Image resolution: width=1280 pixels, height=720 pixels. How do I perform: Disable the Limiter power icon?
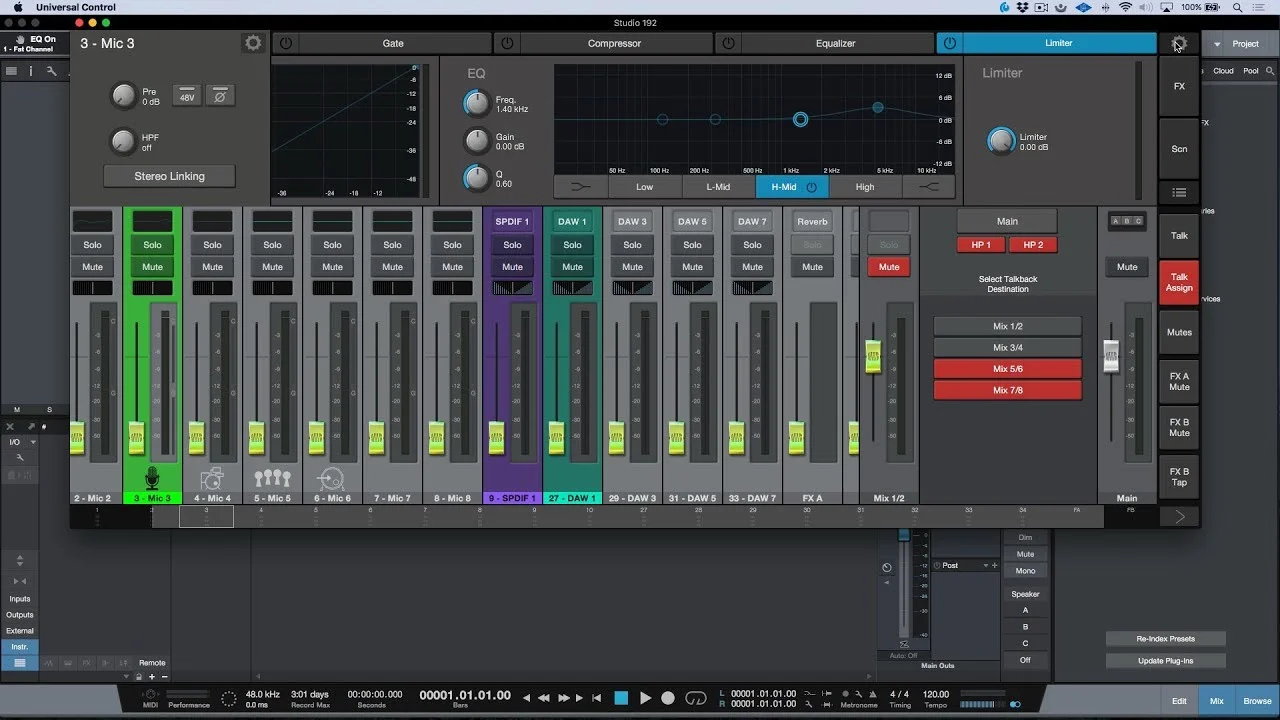pos(949,43)
